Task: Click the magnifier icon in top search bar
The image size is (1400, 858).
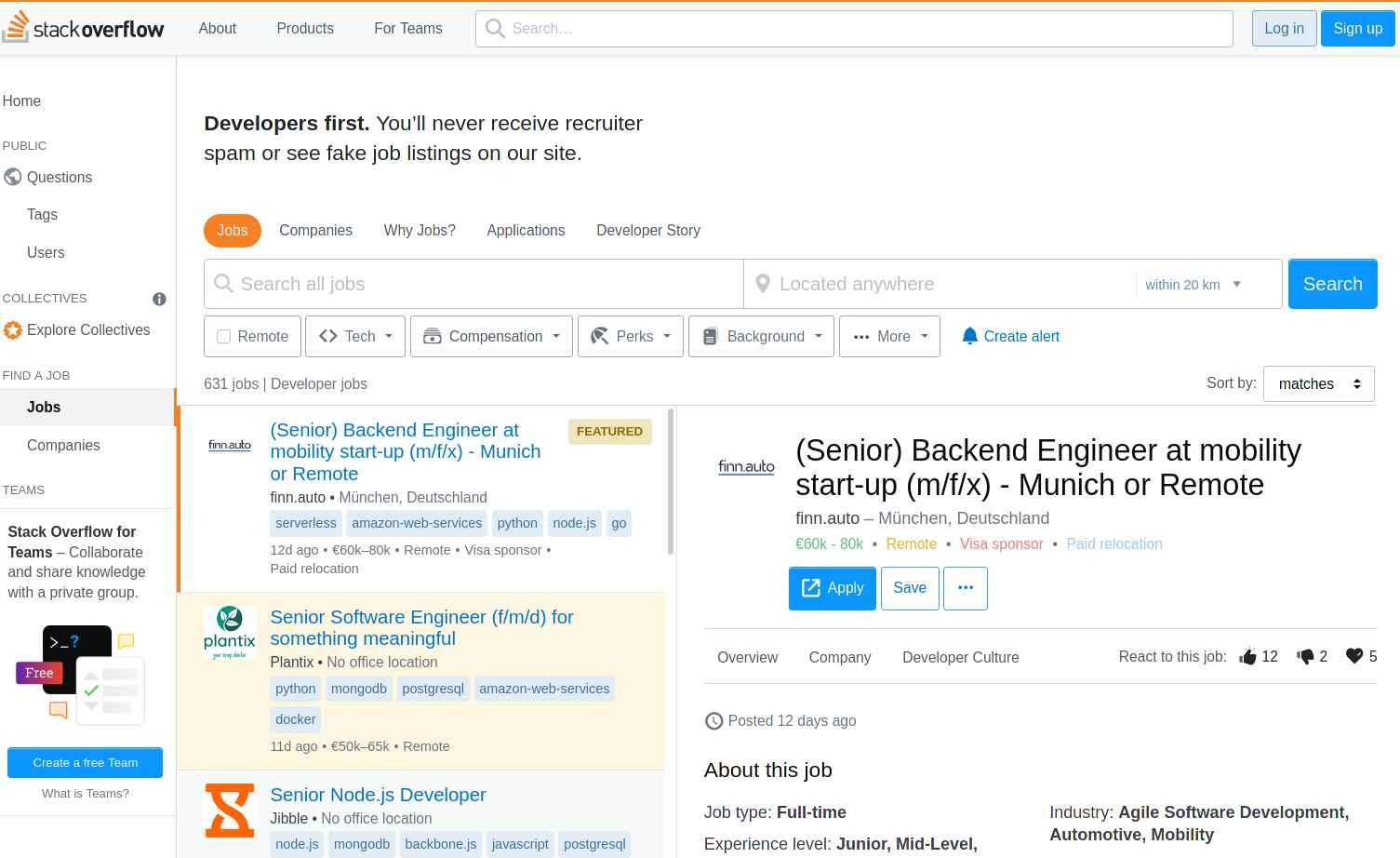Action: click(496, 29)
